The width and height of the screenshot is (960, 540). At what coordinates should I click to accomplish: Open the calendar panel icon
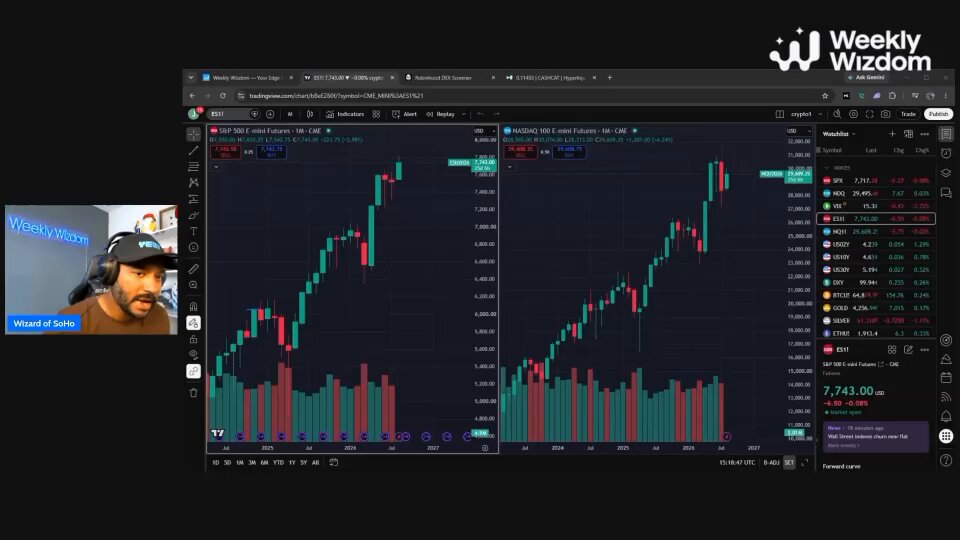click(x=946, y=378)
